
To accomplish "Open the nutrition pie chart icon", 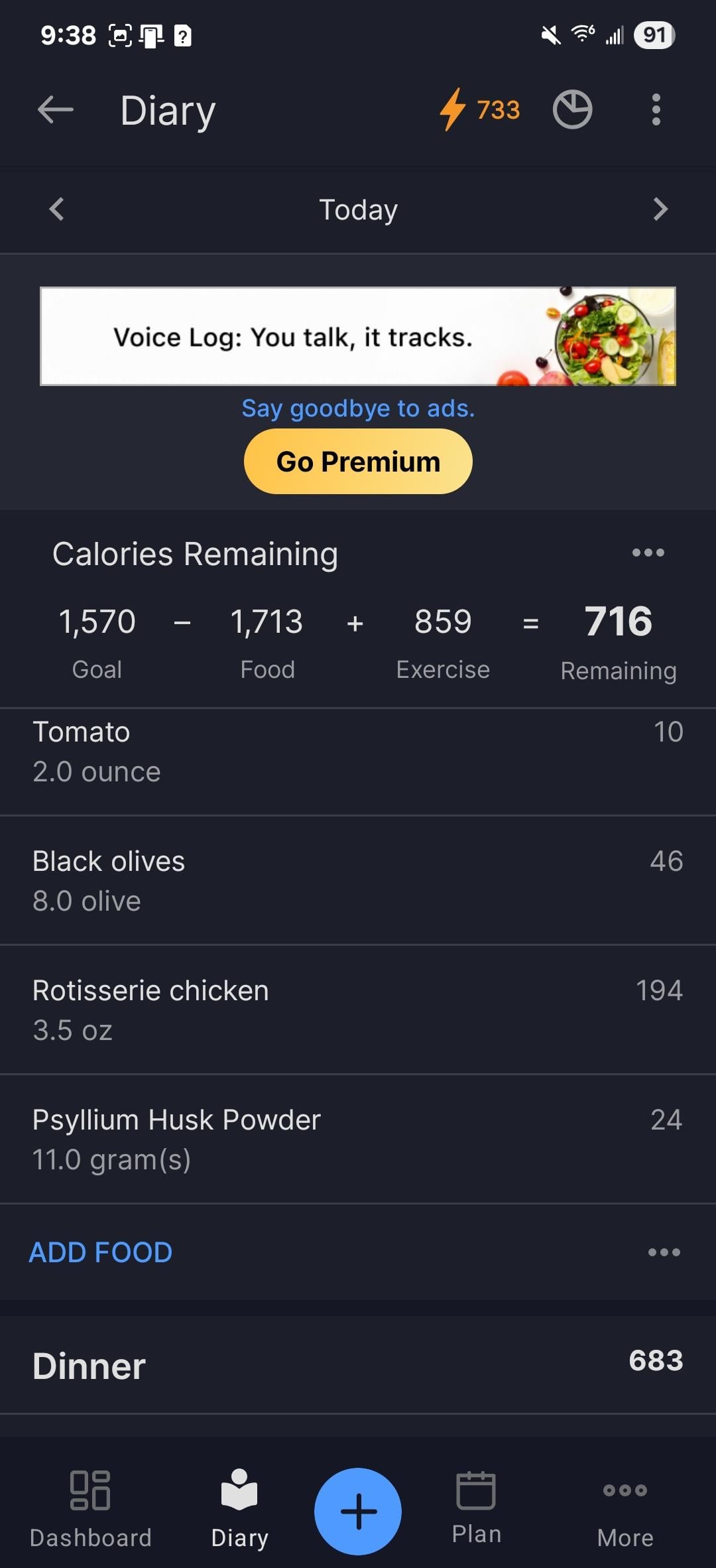I will coord(572,109).
